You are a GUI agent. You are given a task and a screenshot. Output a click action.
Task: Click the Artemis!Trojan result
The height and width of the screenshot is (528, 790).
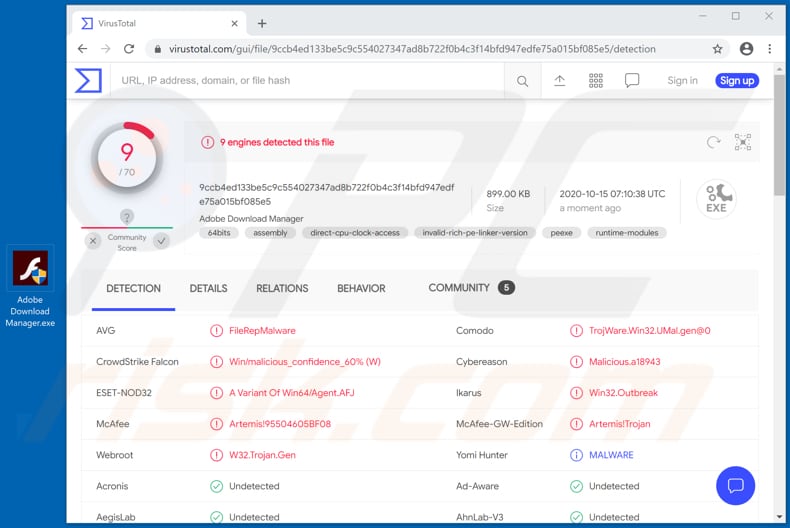[619, 424]
